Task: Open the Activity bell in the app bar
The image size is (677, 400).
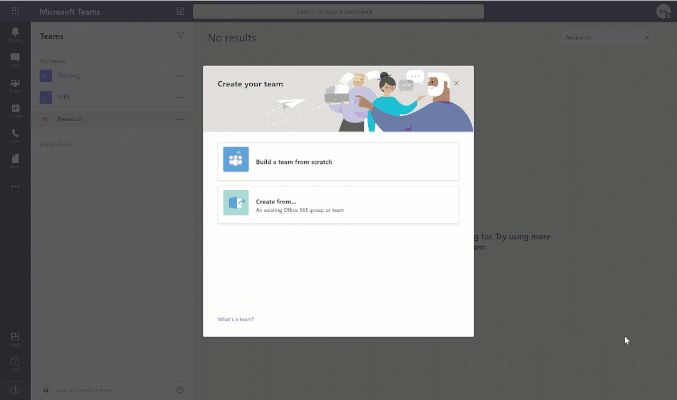Action: point(15,34)
